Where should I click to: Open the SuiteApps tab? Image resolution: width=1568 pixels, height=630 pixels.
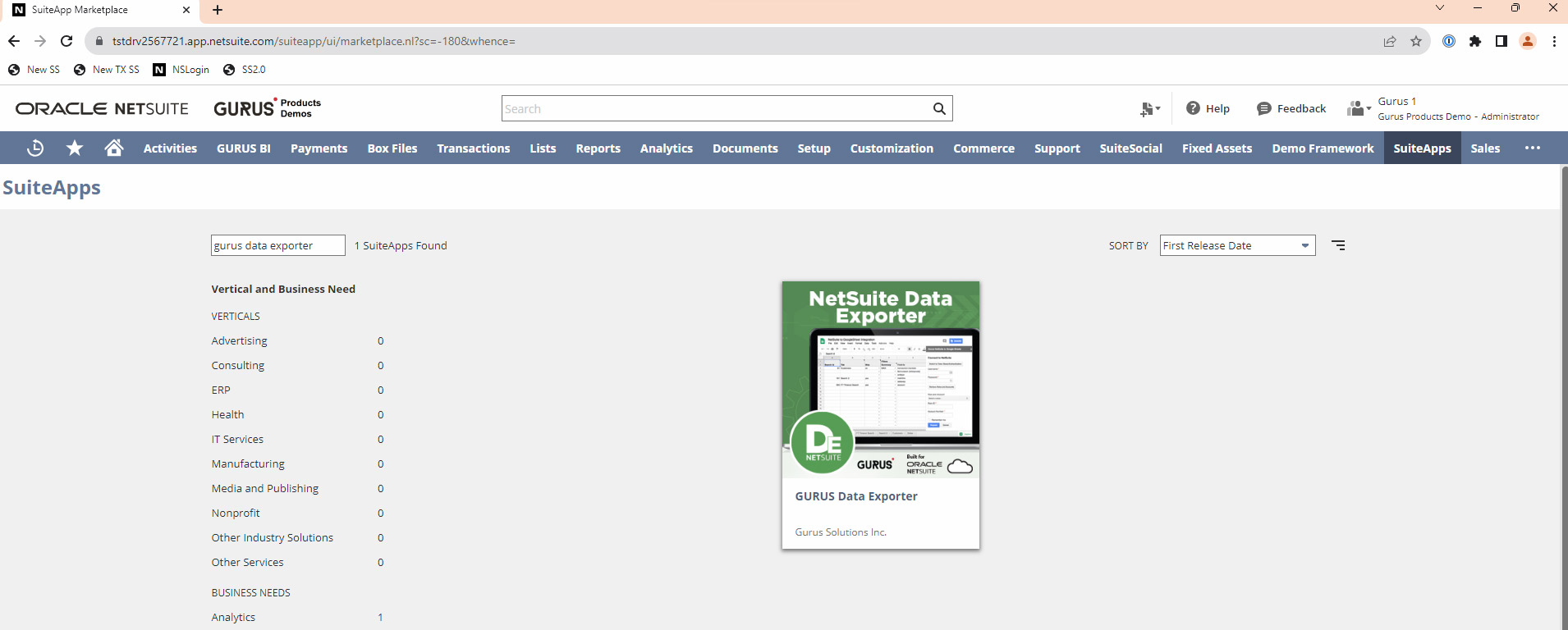[1422, 148]
